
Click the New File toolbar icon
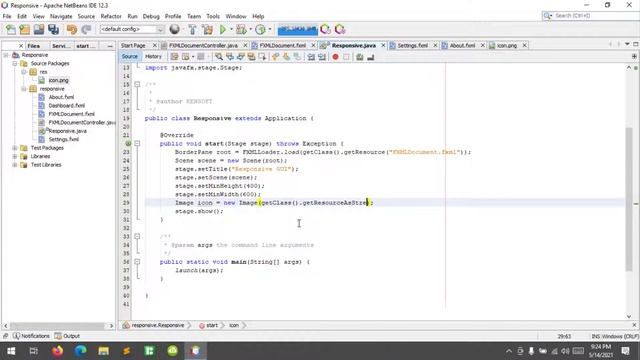tap(11, 29)
